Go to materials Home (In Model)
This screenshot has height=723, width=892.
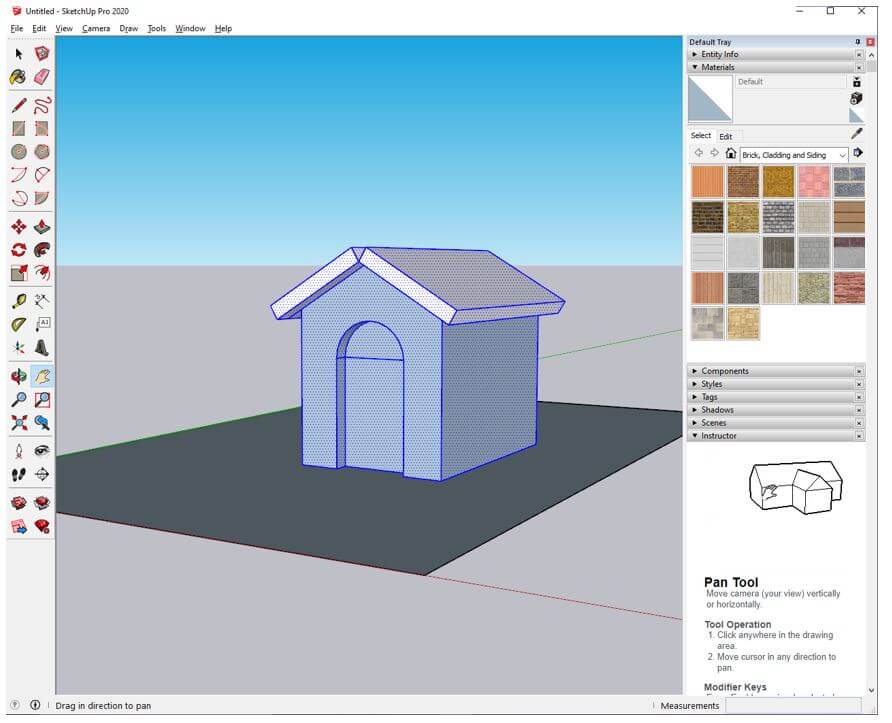point(730,154)
